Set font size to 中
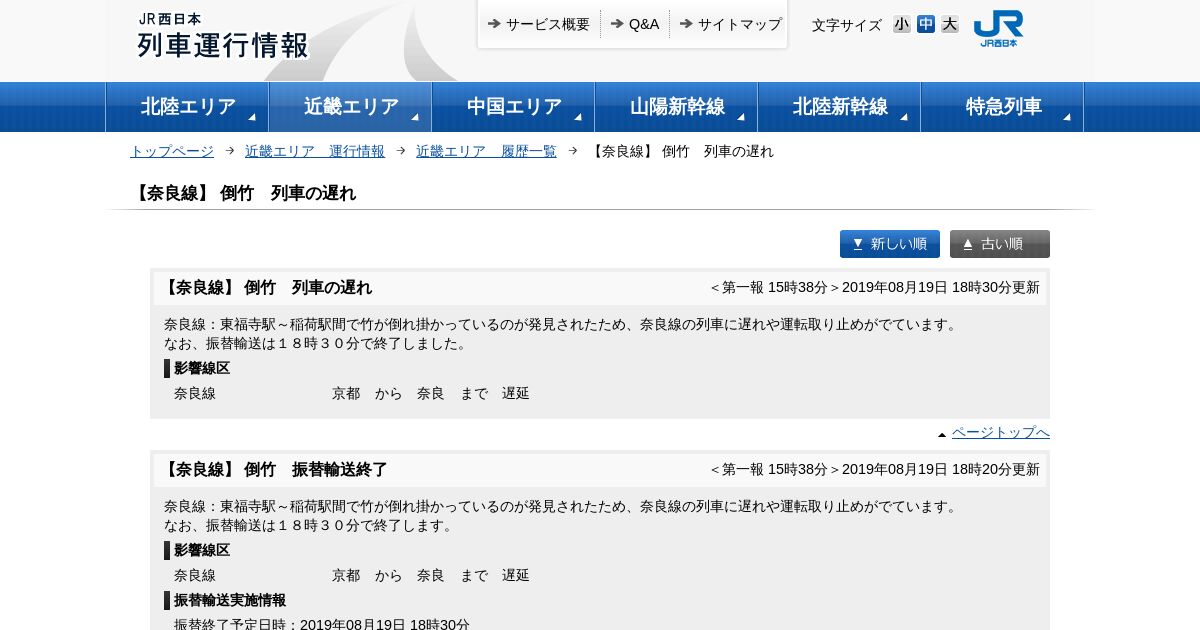Viewport: 1200px width, 630px height. [926, 24]
